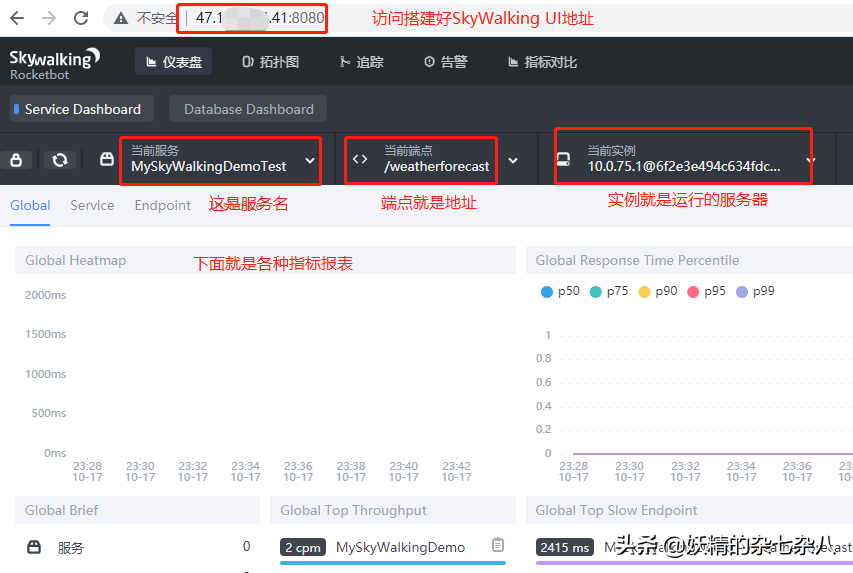Click the Global Response Time Percentile title
Image resolution: width=853 pixels, height=573 pixels.
click(637, 260)
